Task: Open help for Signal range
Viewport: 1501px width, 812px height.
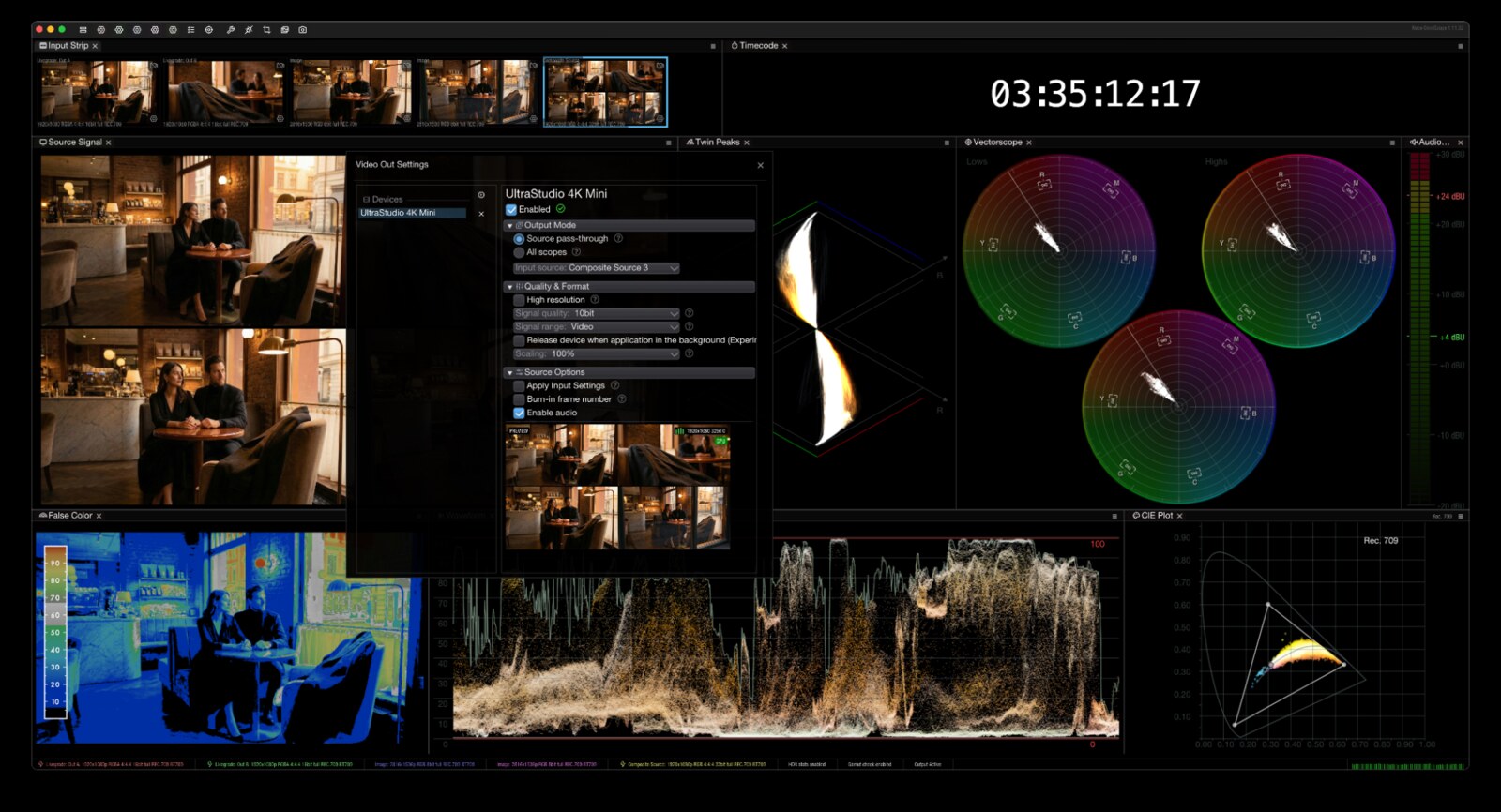Action: click(x=689, y=326)
